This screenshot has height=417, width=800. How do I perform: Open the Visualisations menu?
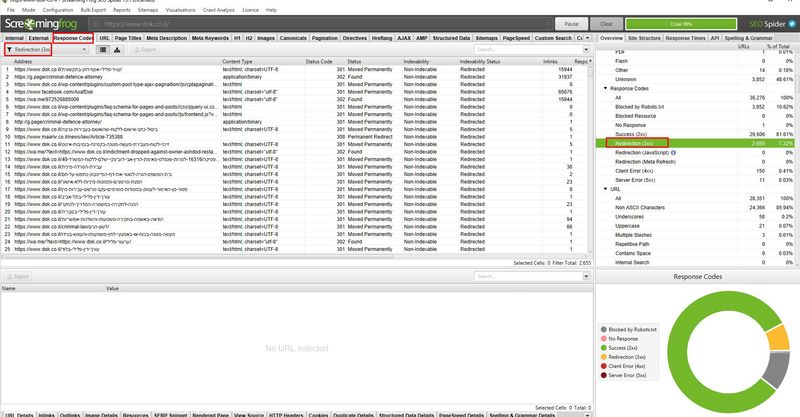tap(181, 10)
